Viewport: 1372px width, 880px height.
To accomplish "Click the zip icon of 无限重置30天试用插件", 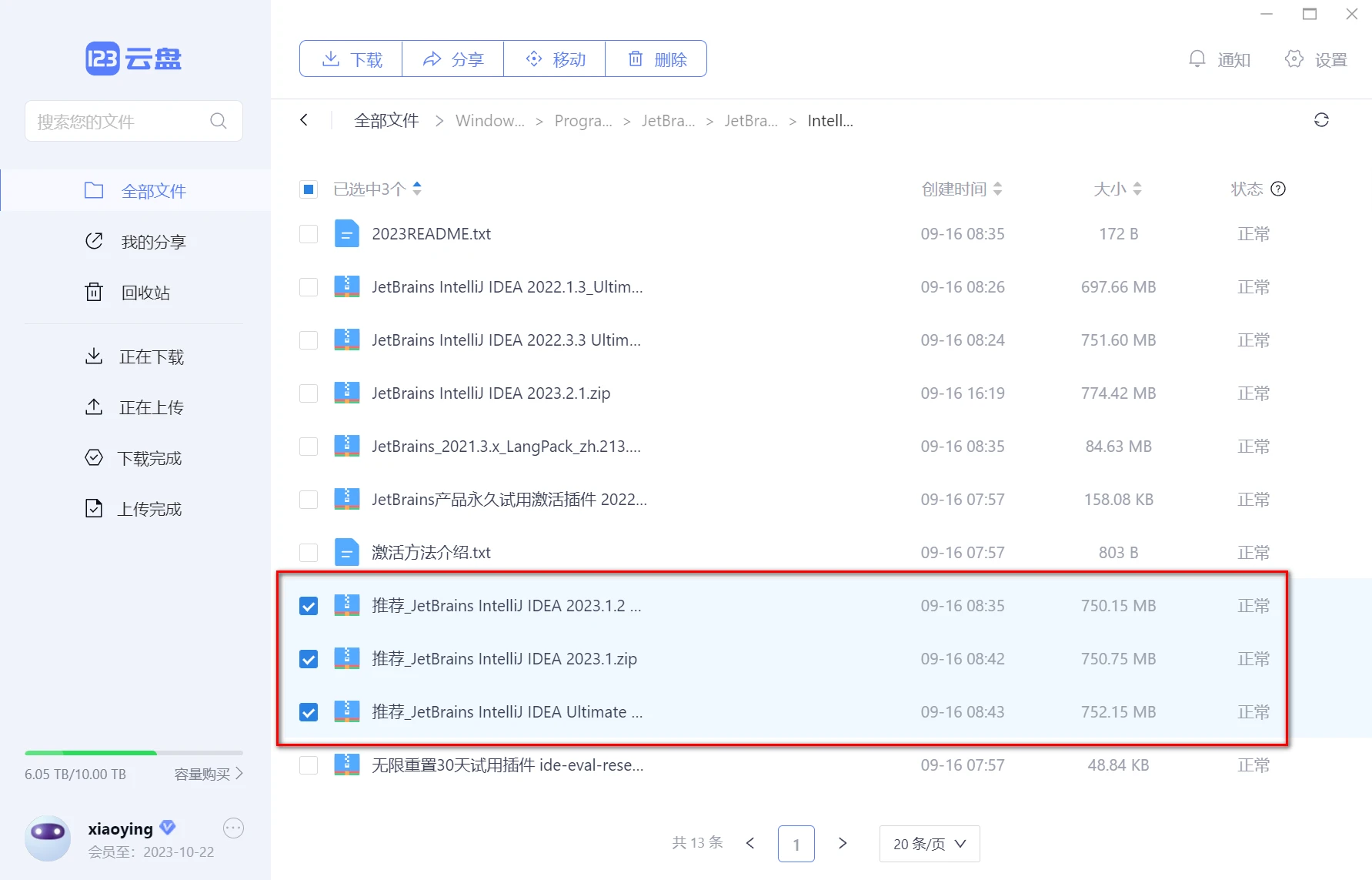I will (347, 765).
